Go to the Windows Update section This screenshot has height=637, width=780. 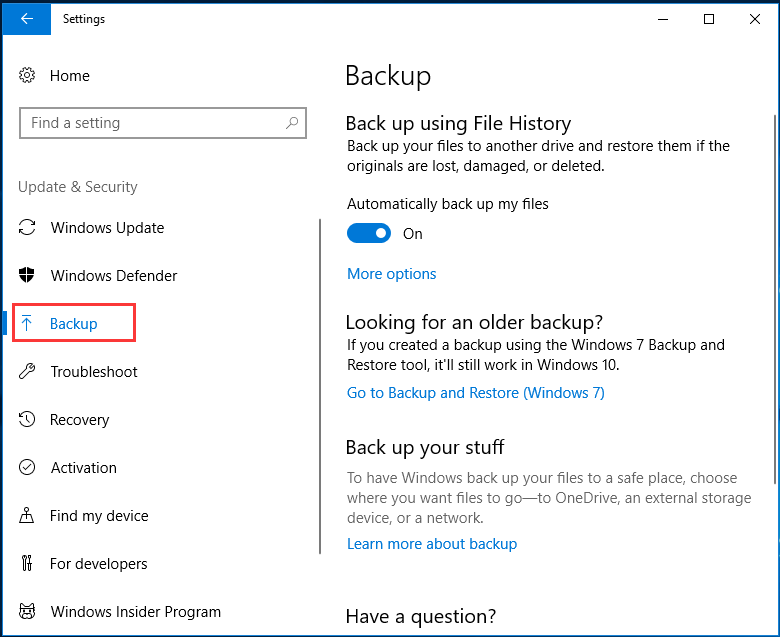click(x=107, y=227)
